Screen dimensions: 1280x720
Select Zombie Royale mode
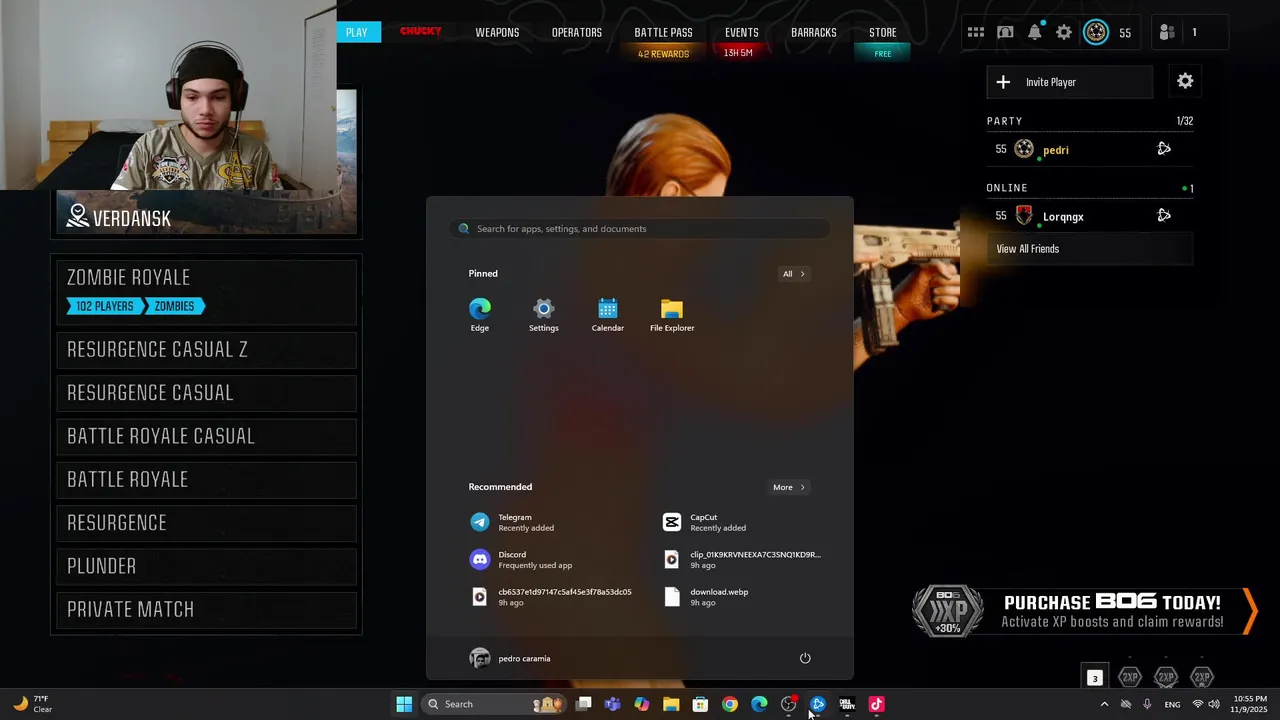(x=206, y=291)
